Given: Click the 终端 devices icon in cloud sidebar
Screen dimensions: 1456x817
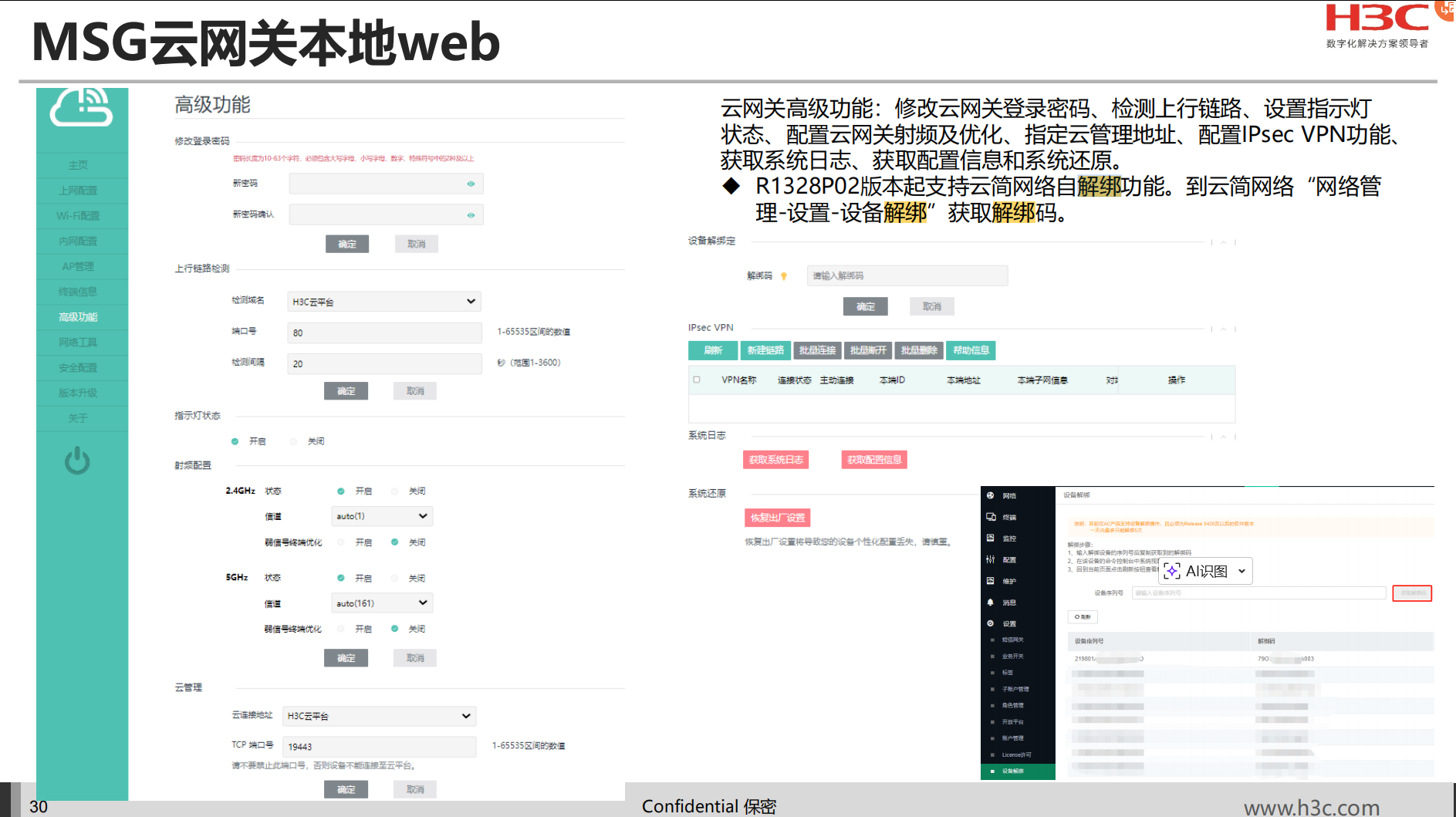Looking at the screenshot, I should point(991,517).
